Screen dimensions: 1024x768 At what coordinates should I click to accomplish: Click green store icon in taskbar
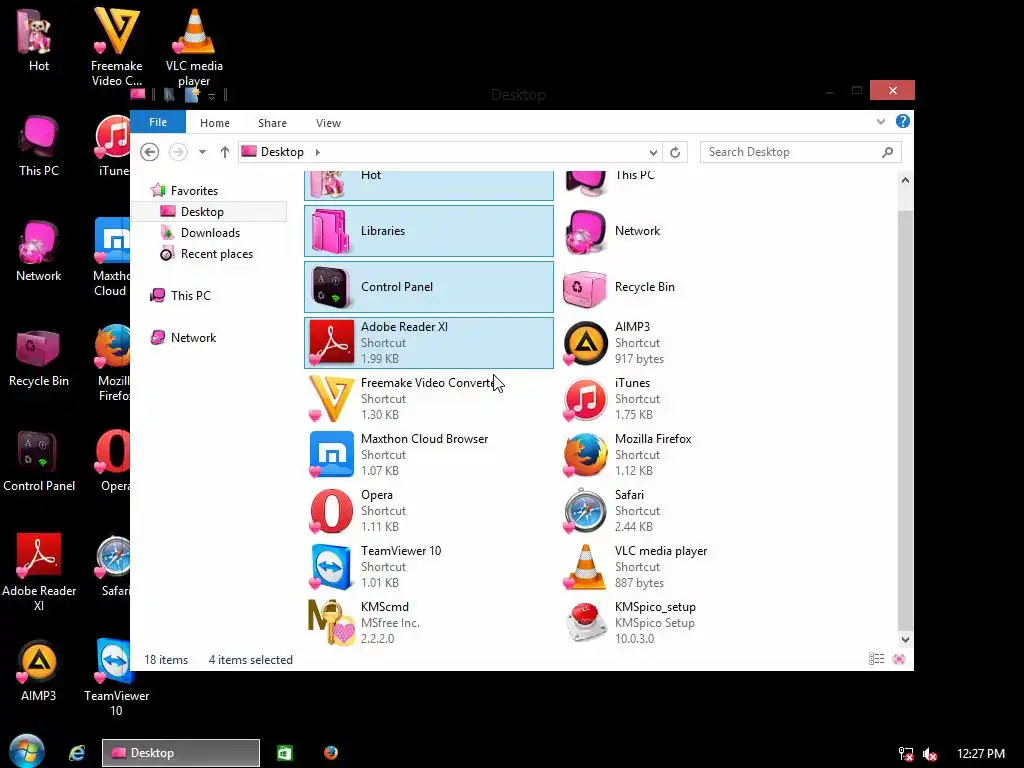coord(285,753)
